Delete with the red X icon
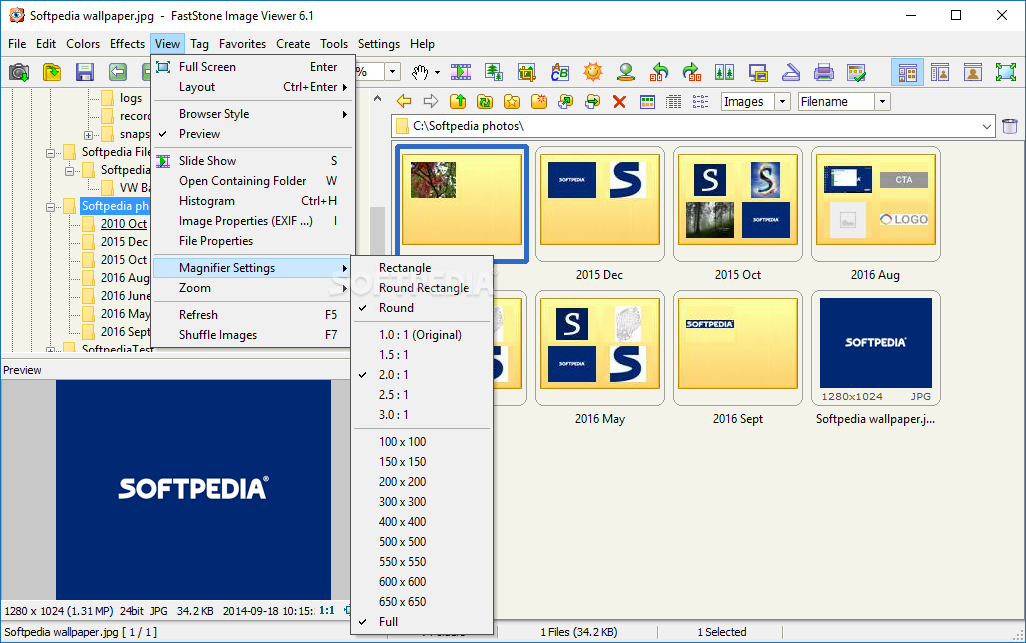The image size is (1026, 643). 619,101
